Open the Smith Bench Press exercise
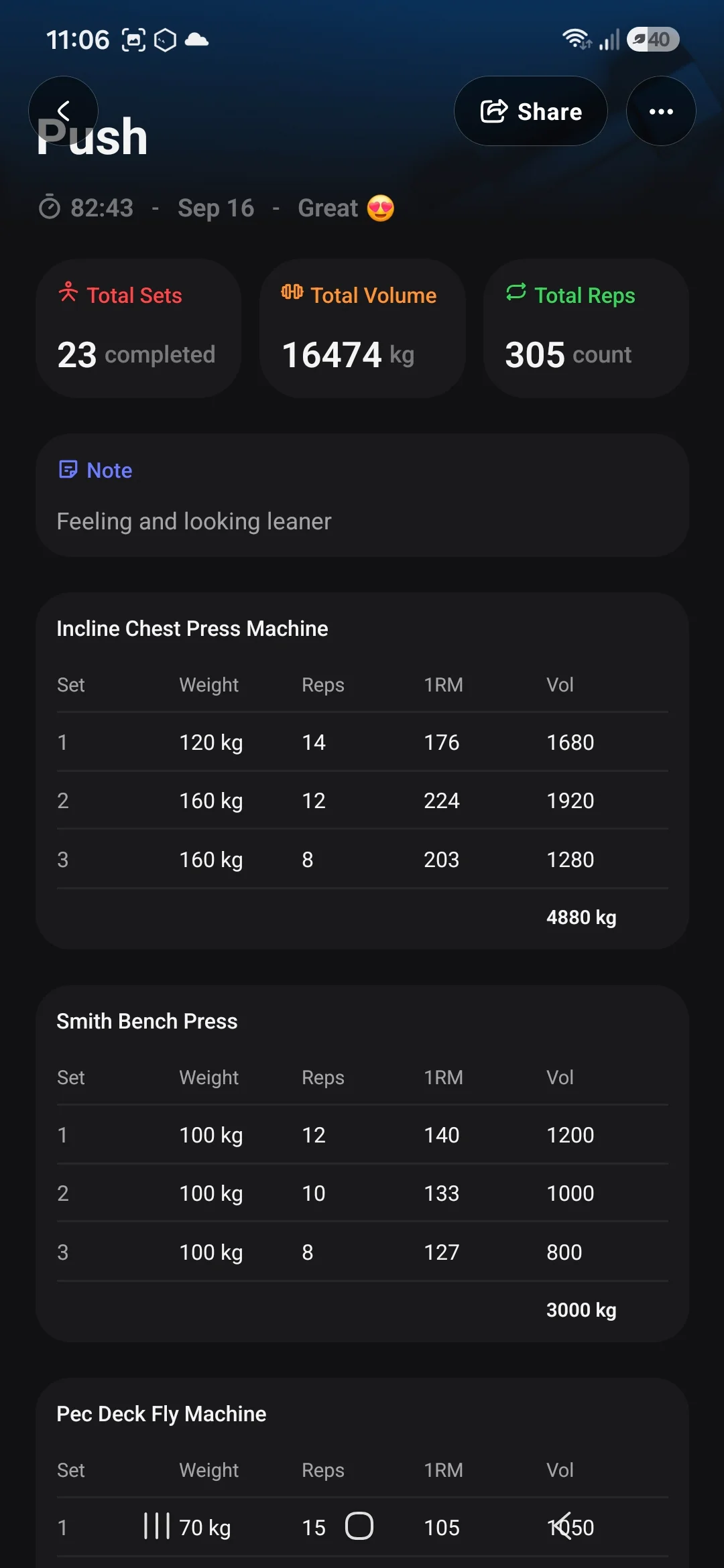Viewport: 724px width, 1568px height. pyautogui.click(x=147, y=1021)
